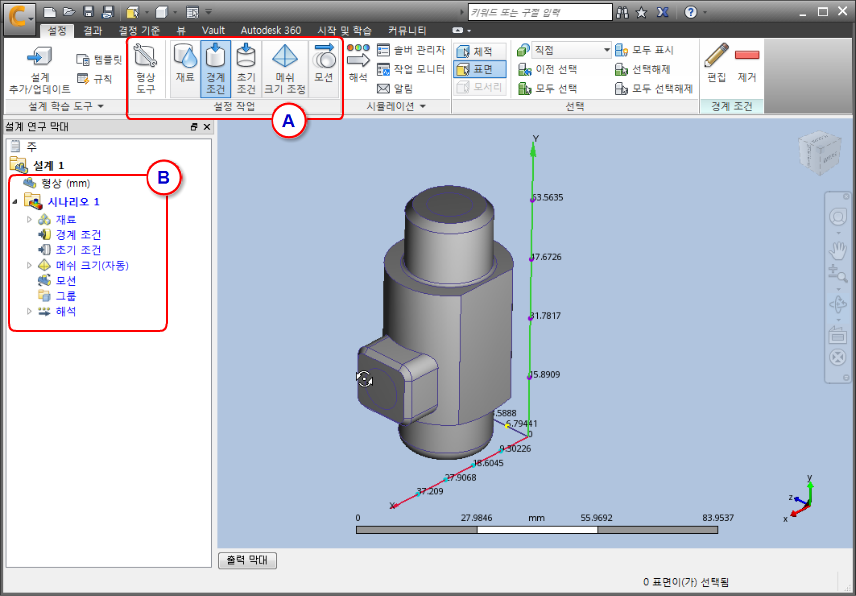Collapse the 시나리오 1 tree node
The height and width of the screenshot is (596, 856).
point(14,202)
